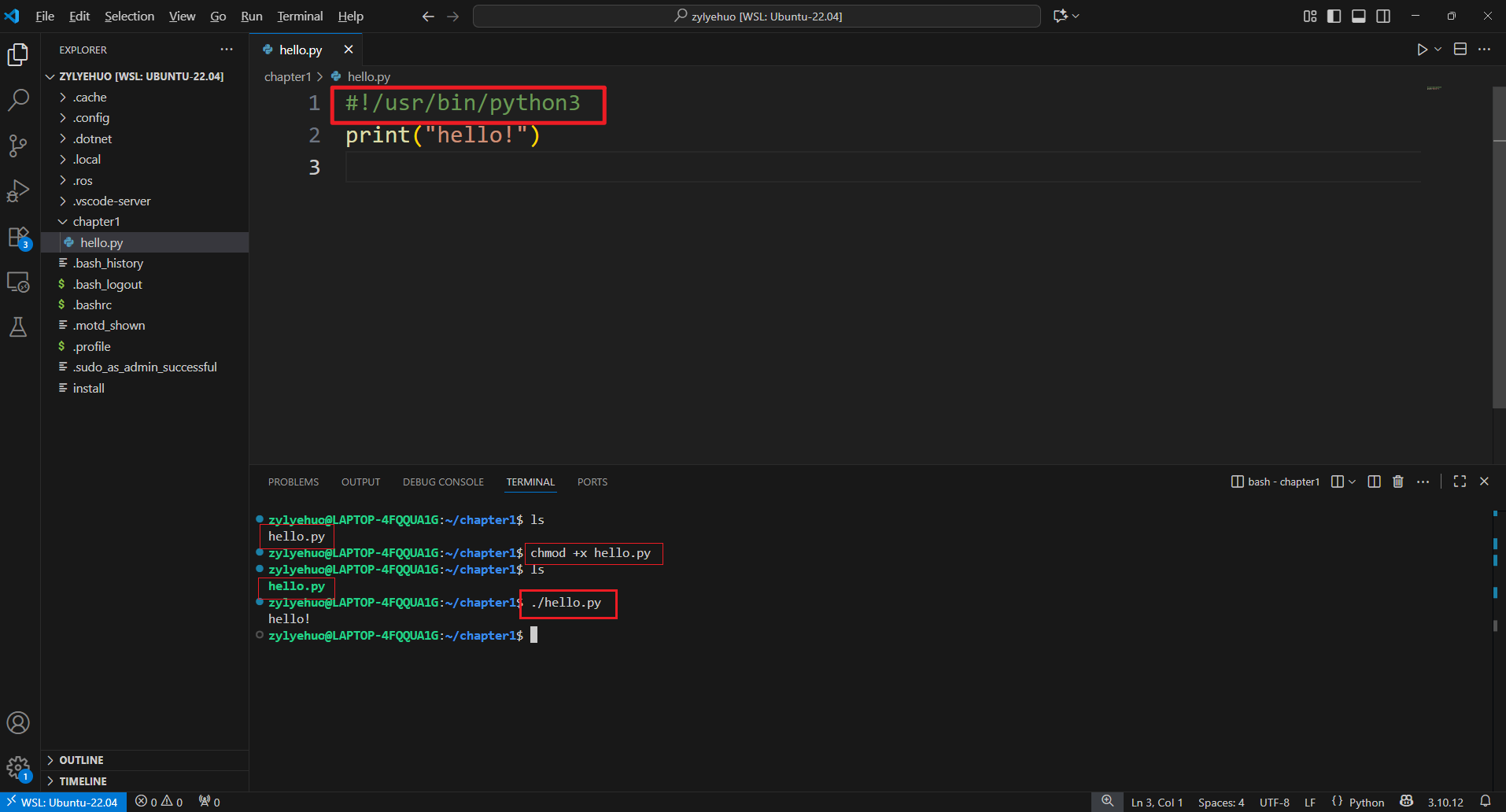This screenshot has height=812, width=1506.
Task: Expand the .cache folder
Action: (x=145, y=98)
